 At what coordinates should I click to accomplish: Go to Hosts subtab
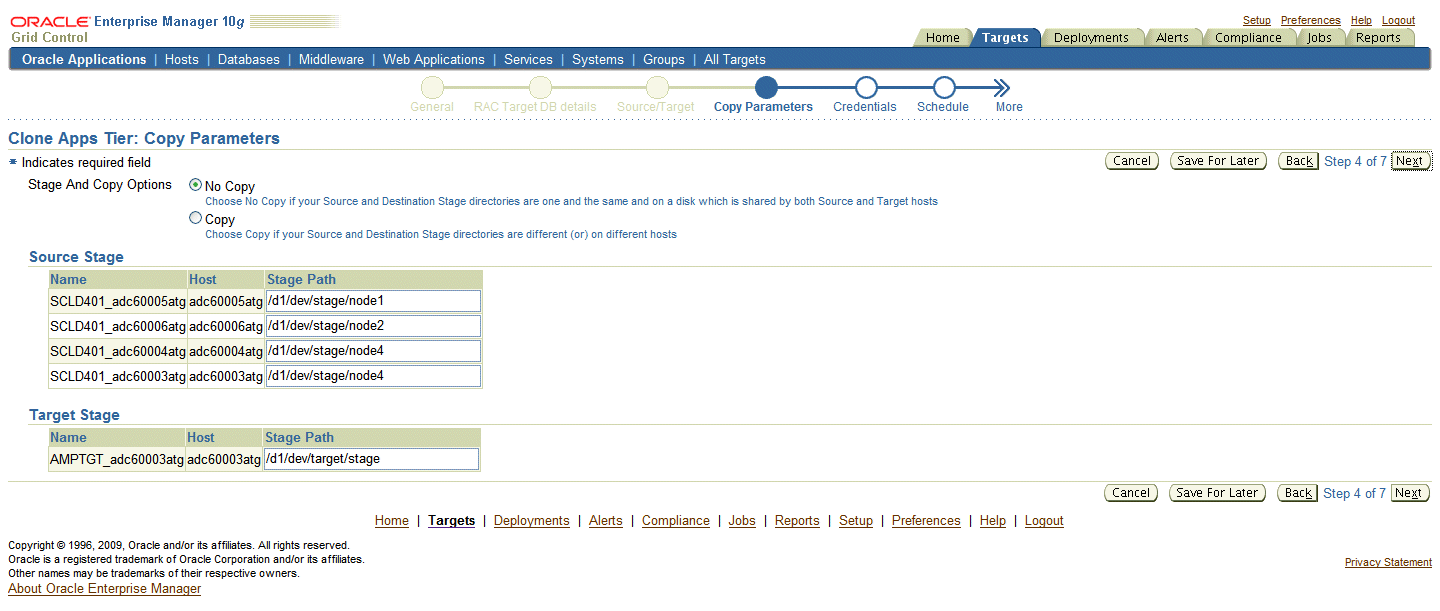click(x=182, y=59)
